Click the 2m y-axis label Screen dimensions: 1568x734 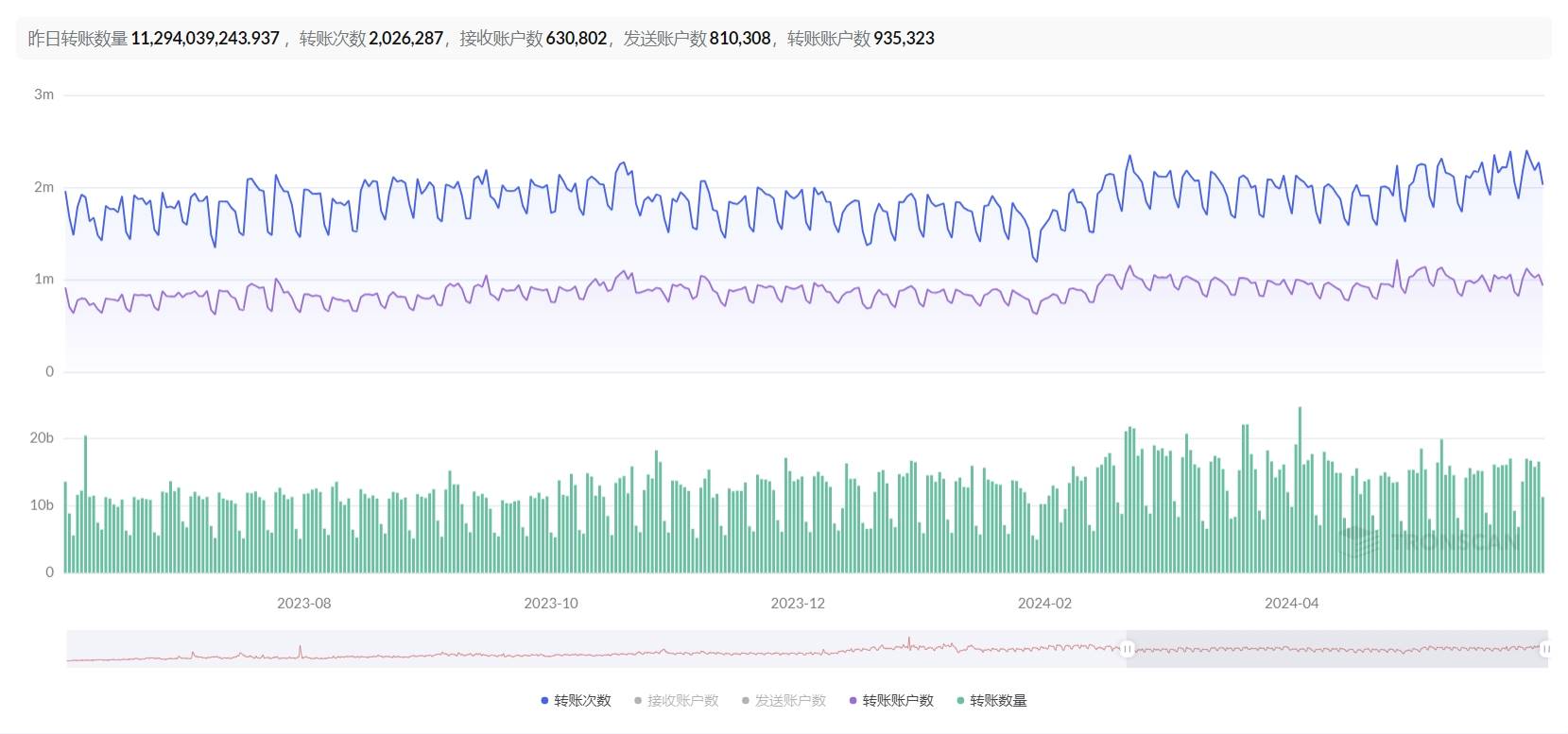coord(43,187)
